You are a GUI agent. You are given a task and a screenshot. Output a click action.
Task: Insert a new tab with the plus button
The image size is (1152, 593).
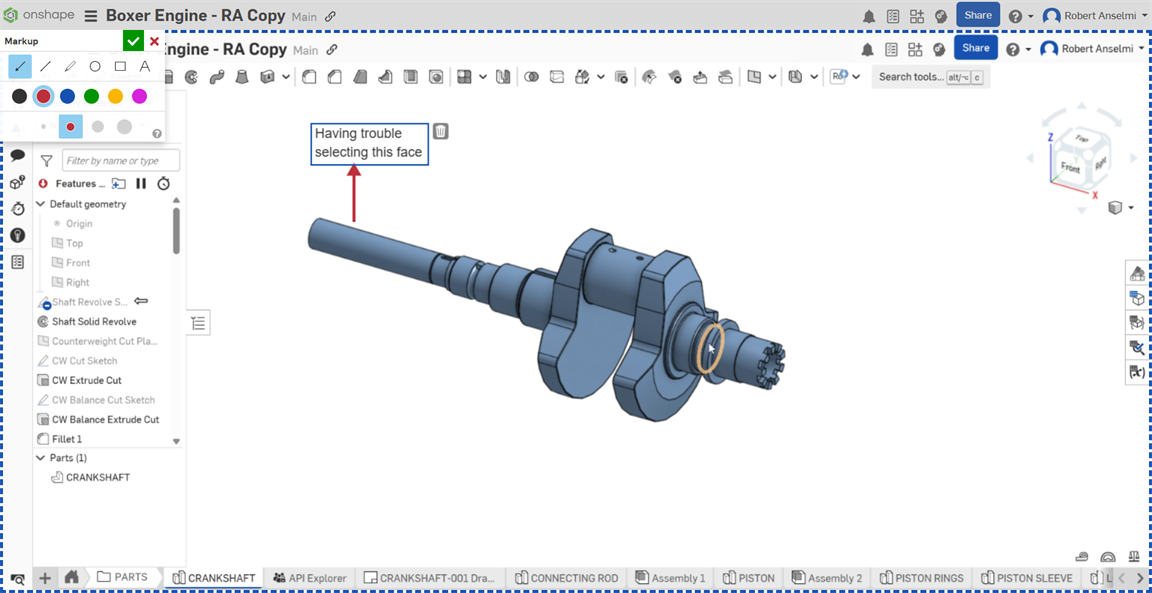pos(45,578)
